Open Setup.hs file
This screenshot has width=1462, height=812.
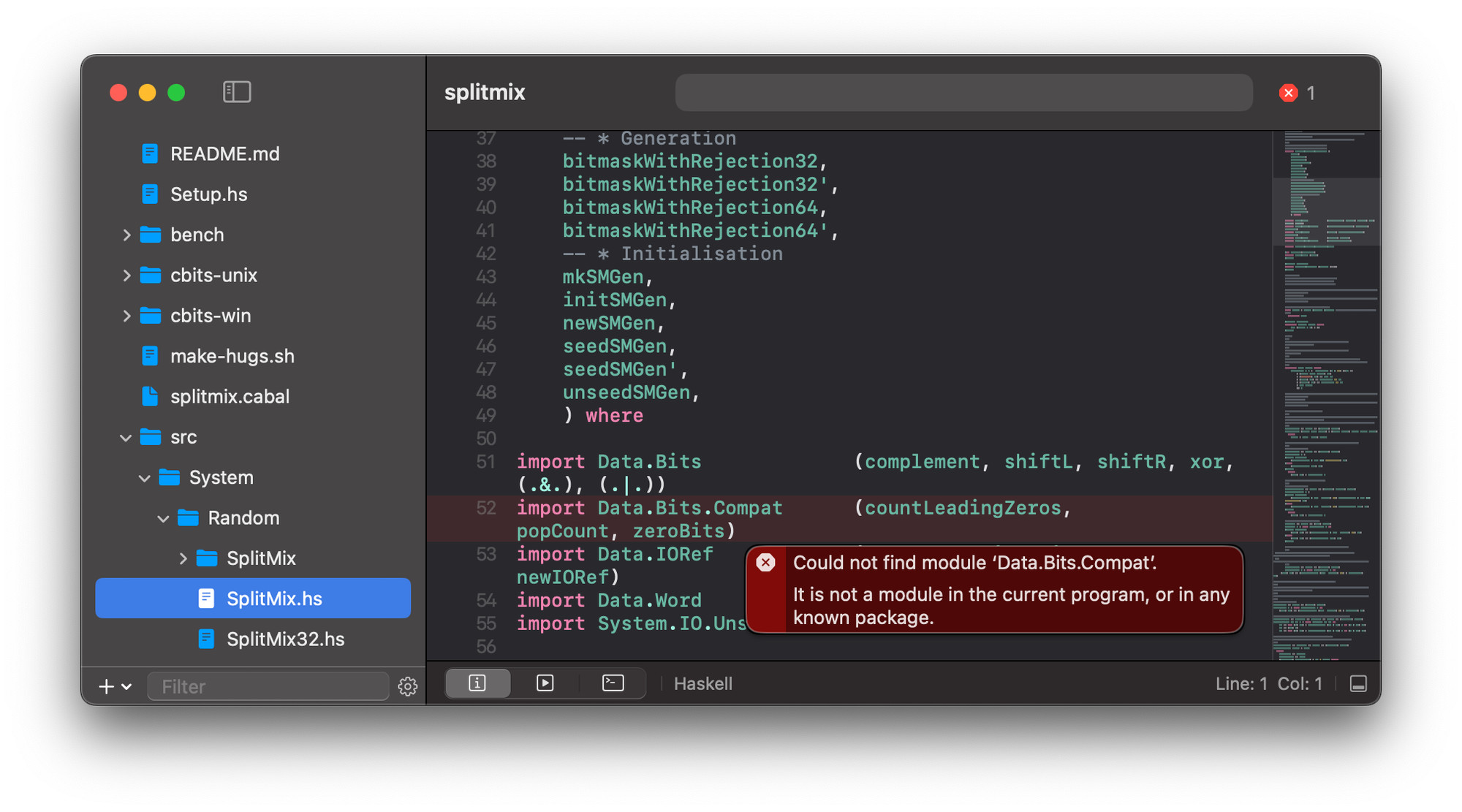click(x=208, y=194)
